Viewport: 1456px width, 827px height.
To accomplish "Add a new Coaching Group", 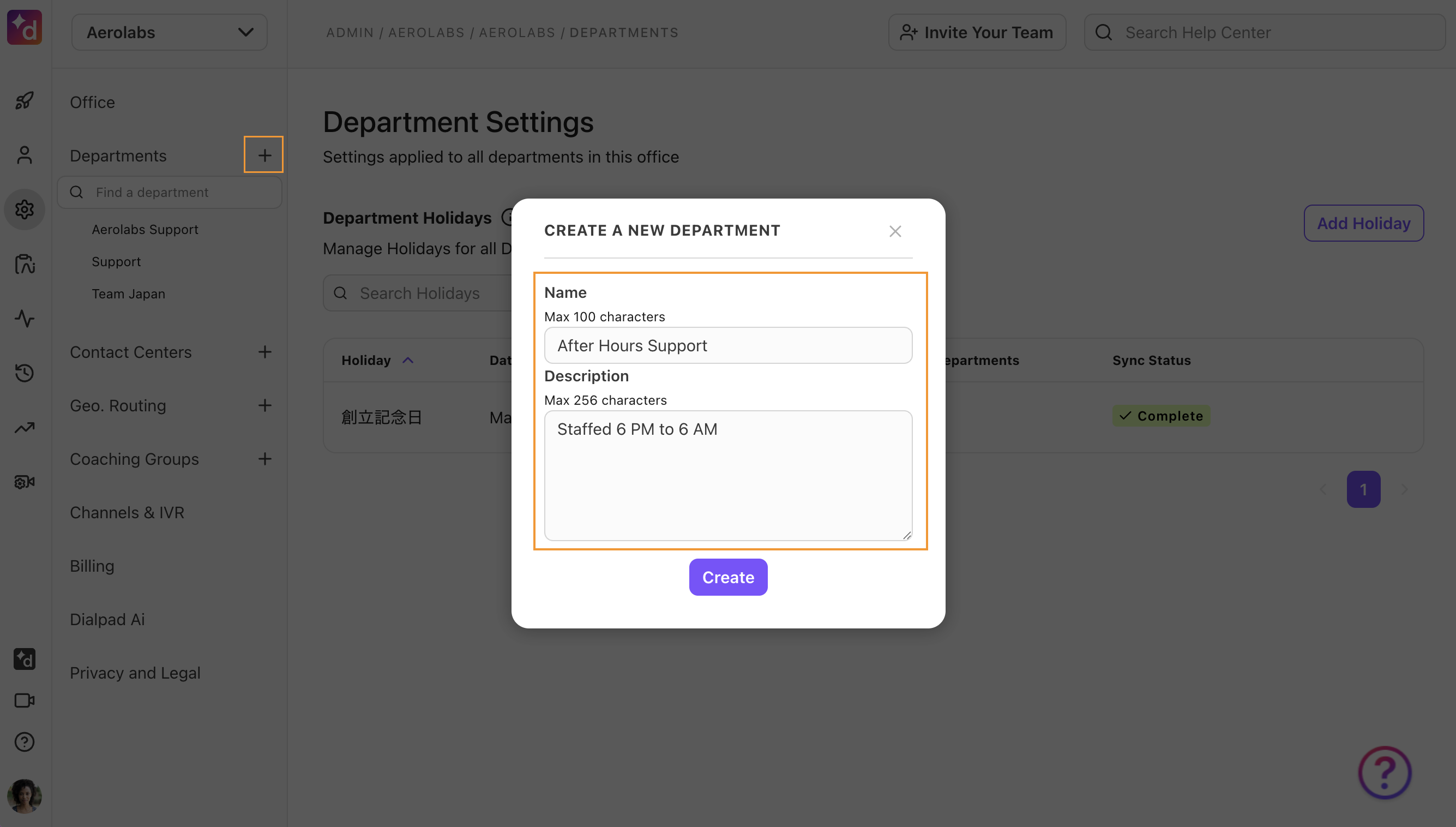I will coord(264,458).
